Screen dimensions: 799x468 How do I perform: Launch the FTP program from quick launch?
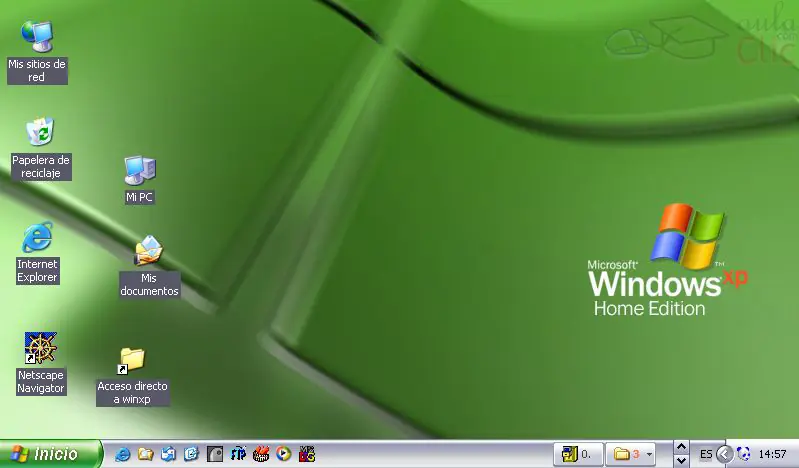pyautogui.click(x=238, y=454)
